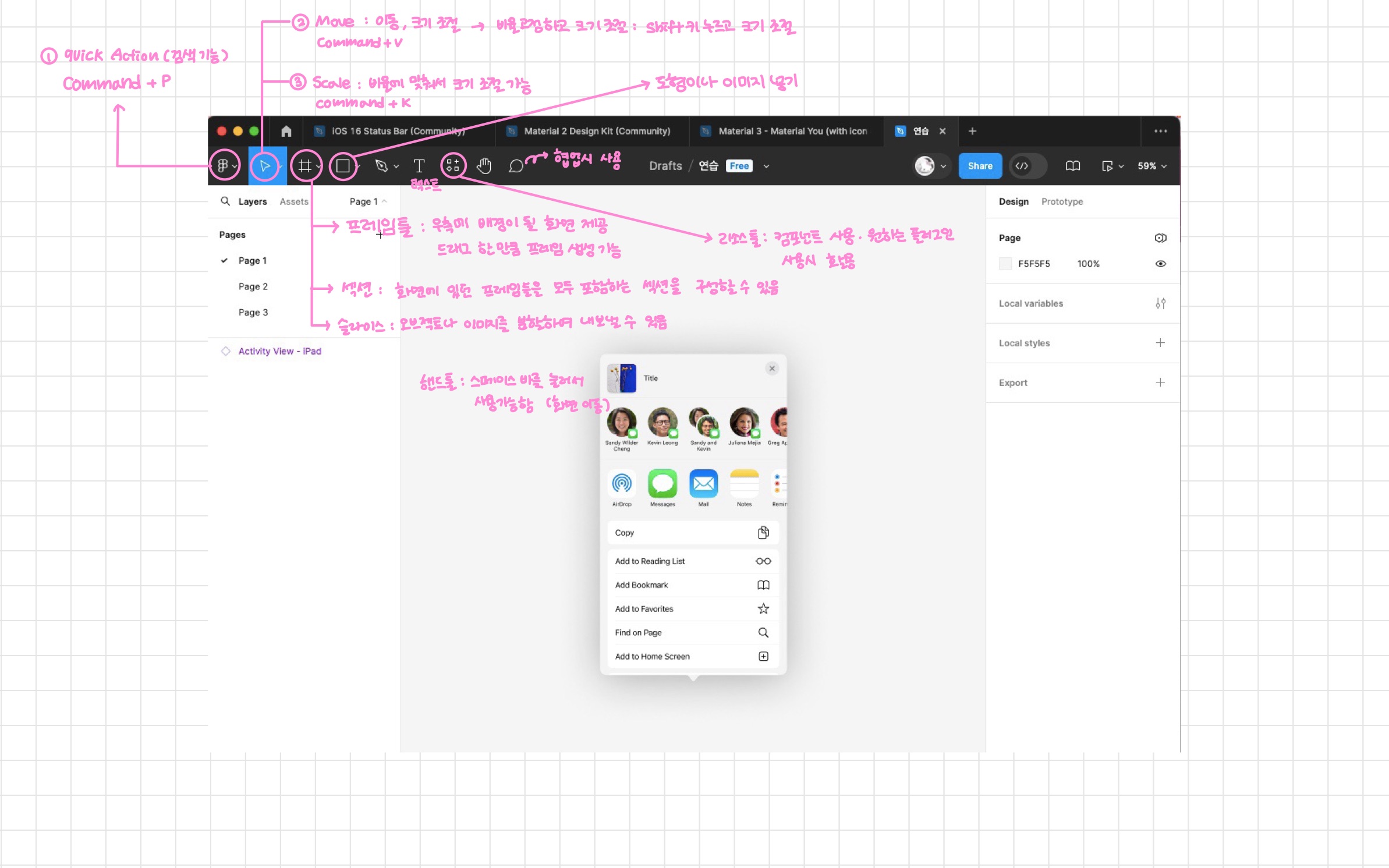Expand shape tools chevron
The height and width of the screenshot is (868, 1389).
[x=357, y=166]
